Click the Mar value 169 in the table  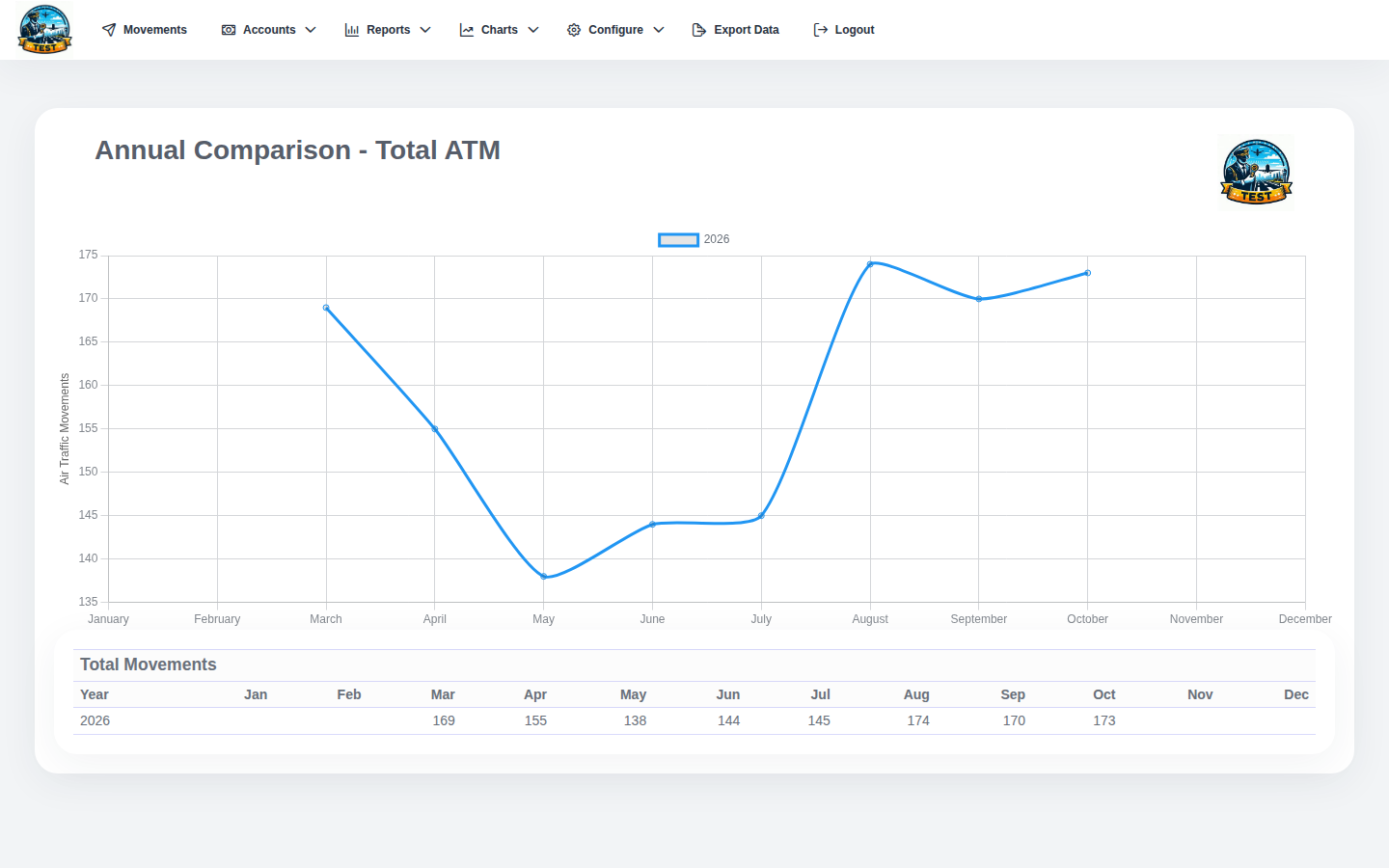444,720
